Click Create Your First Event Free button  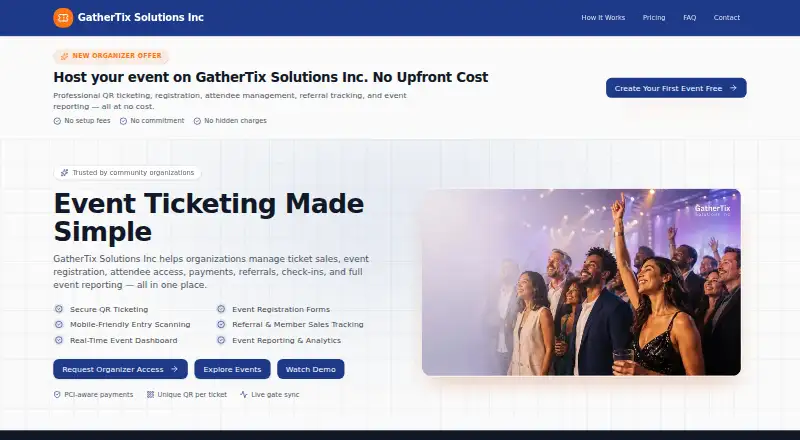[x=676, y=88]
